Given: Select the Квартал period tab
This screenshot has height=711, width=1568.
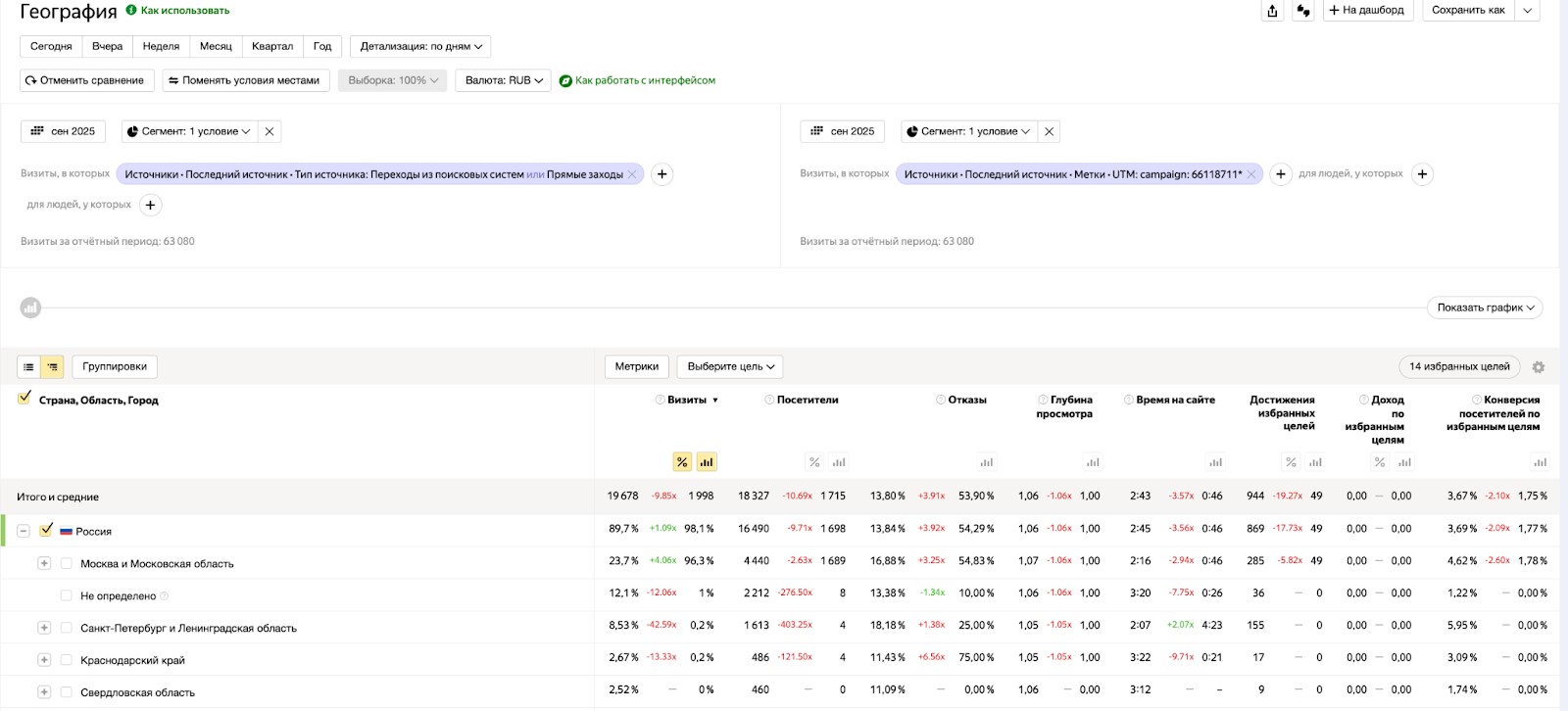Looking at the screenshot, I should (x=271, y=46).
